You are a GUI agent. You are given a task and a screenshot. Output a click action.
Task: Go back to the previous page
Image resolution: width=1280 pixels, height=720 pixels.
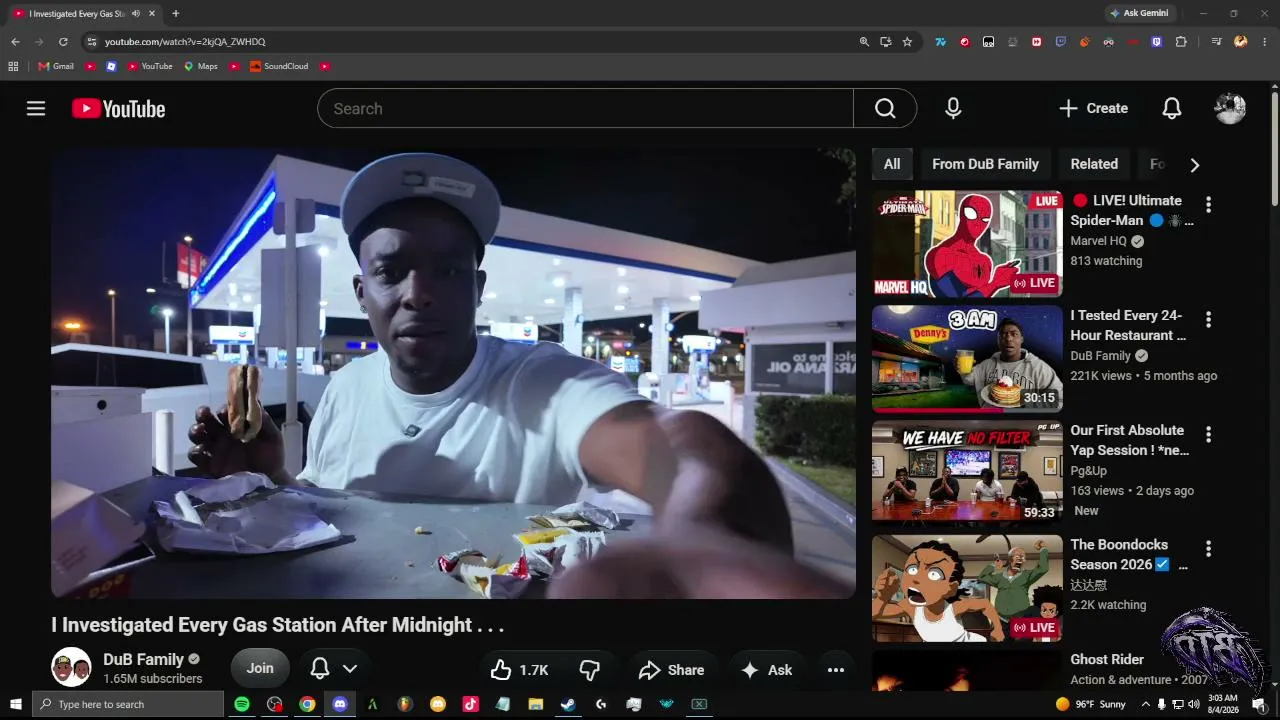15,42
